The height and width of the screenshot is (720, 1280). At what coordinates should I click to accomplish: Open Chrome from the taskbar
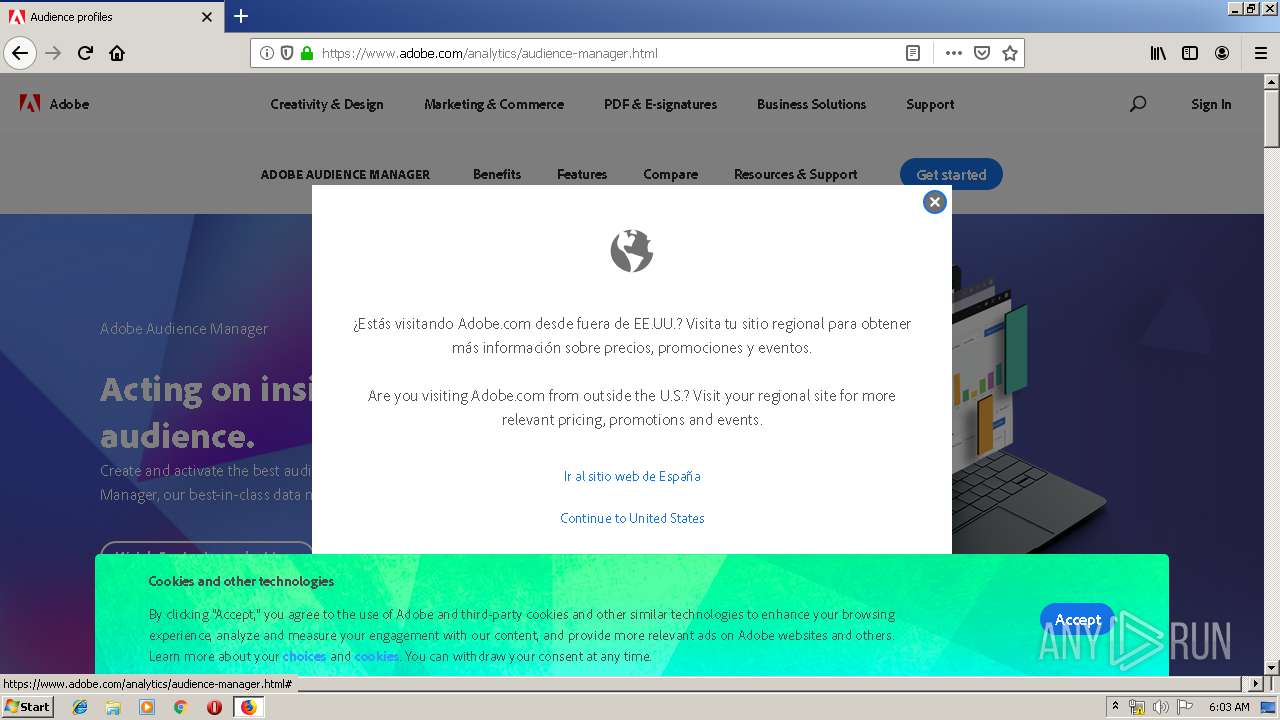coord(181,707)
